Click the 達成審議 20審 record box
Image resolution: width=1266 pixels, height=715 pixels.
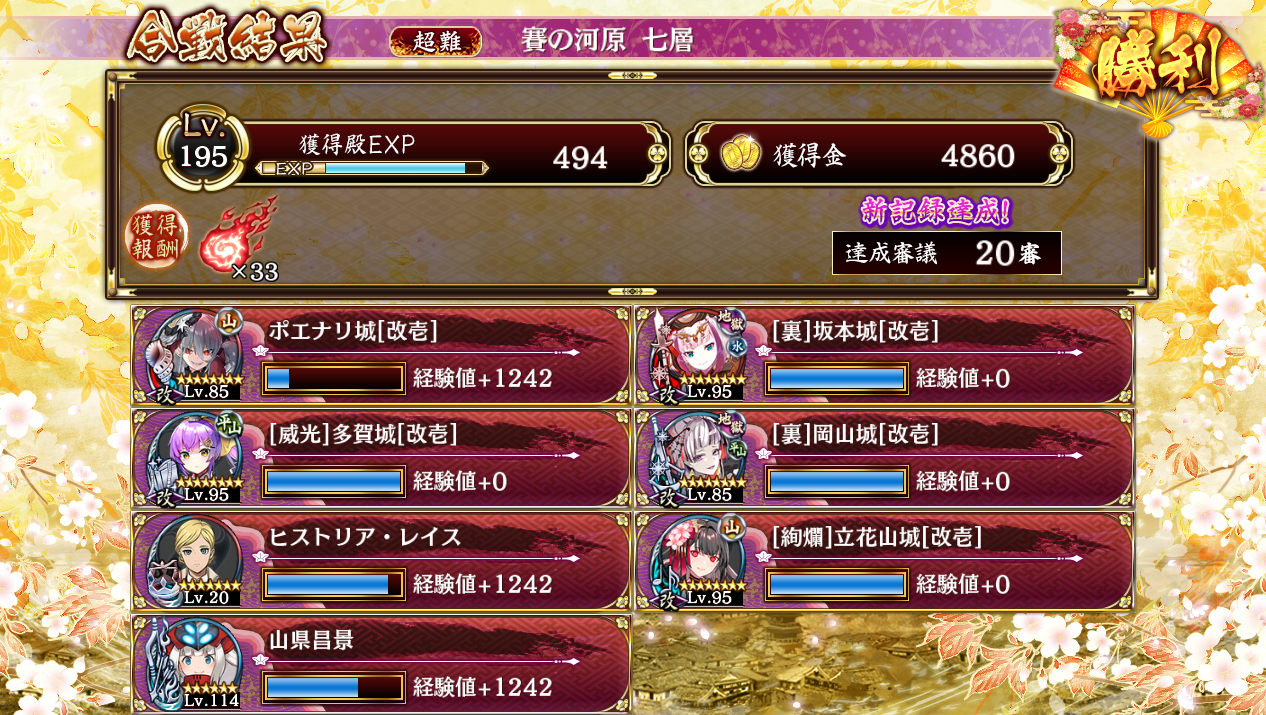pyautogui.click(x=946, y=253)
